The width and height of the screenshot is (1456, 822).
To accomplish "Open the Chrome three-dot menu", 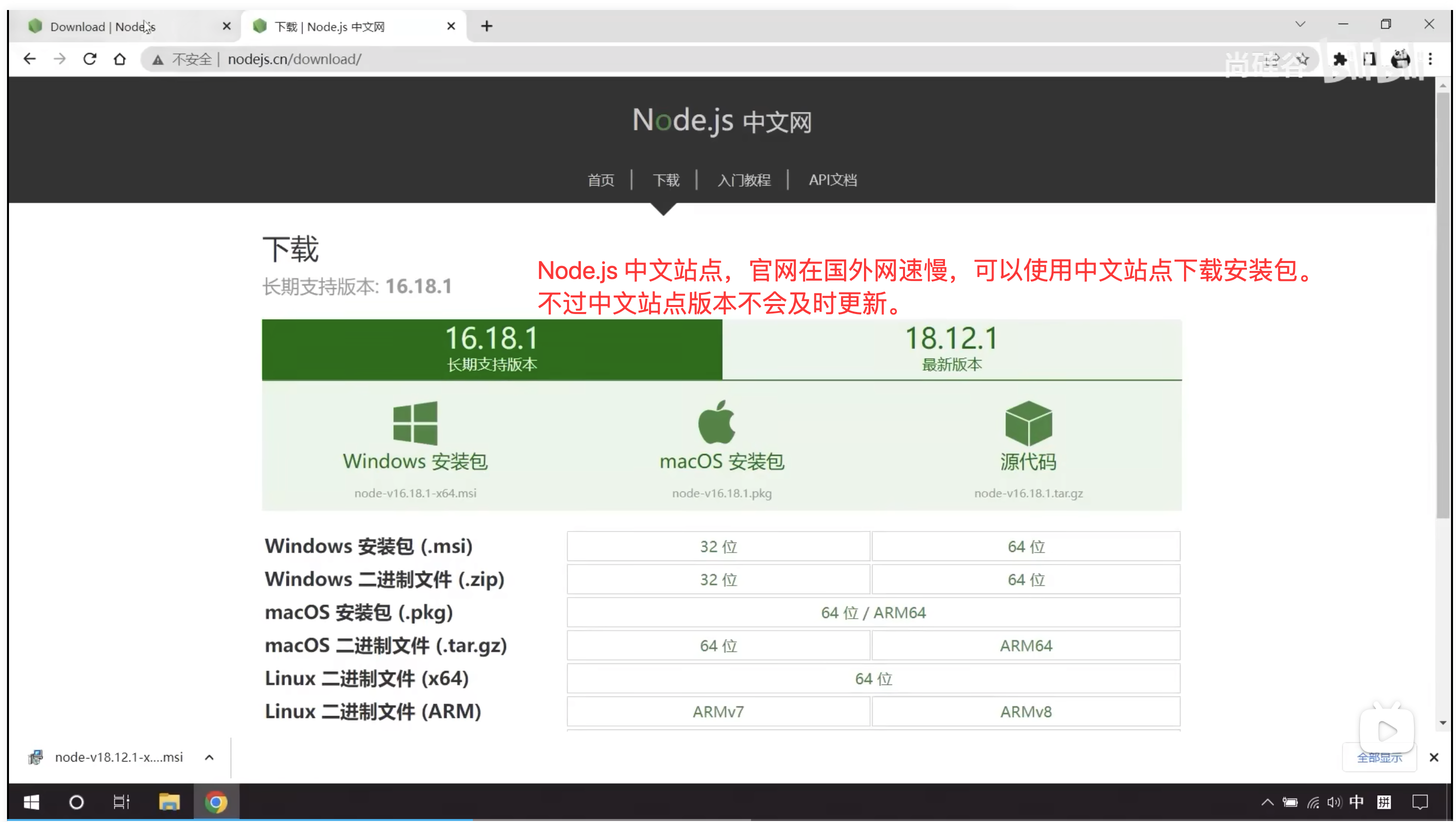I will tap(1430, 59).
